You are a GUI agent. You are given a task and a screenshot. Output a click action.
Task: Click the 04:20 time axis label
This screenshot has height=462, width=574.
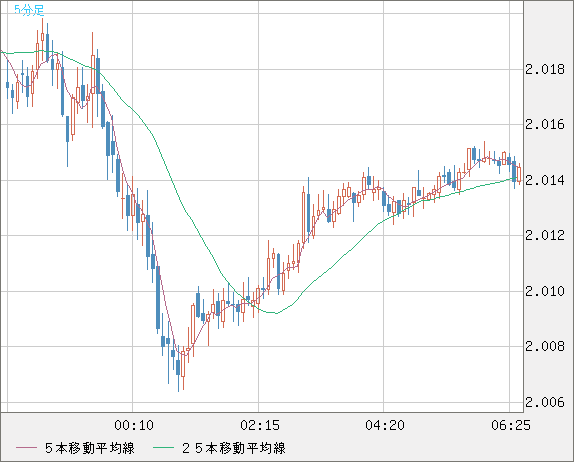coord(385,425)
